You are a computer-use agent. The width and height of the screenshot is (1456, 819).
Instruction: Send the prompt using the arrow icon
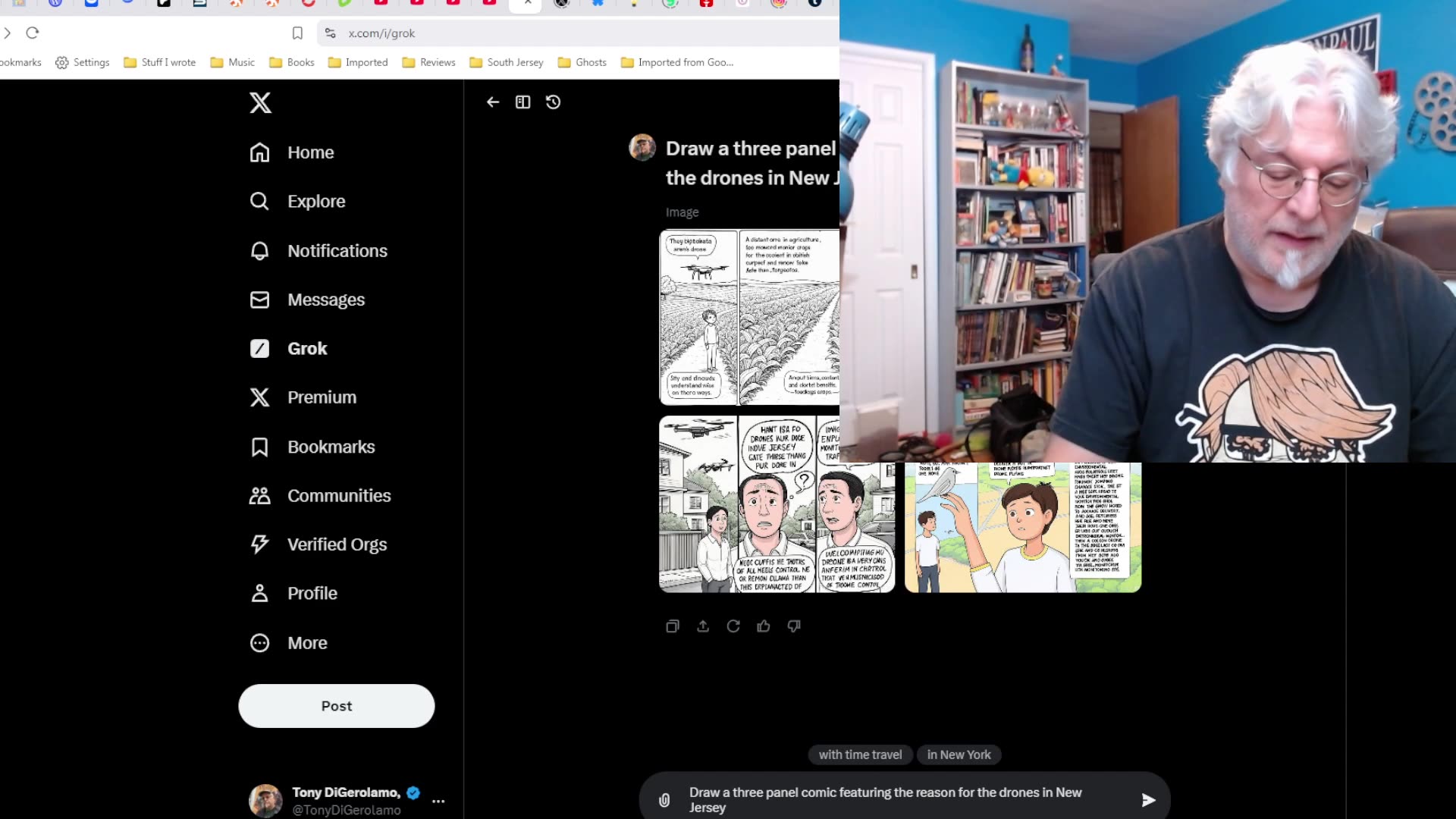pyautogui.click(x=1148, y=799)
